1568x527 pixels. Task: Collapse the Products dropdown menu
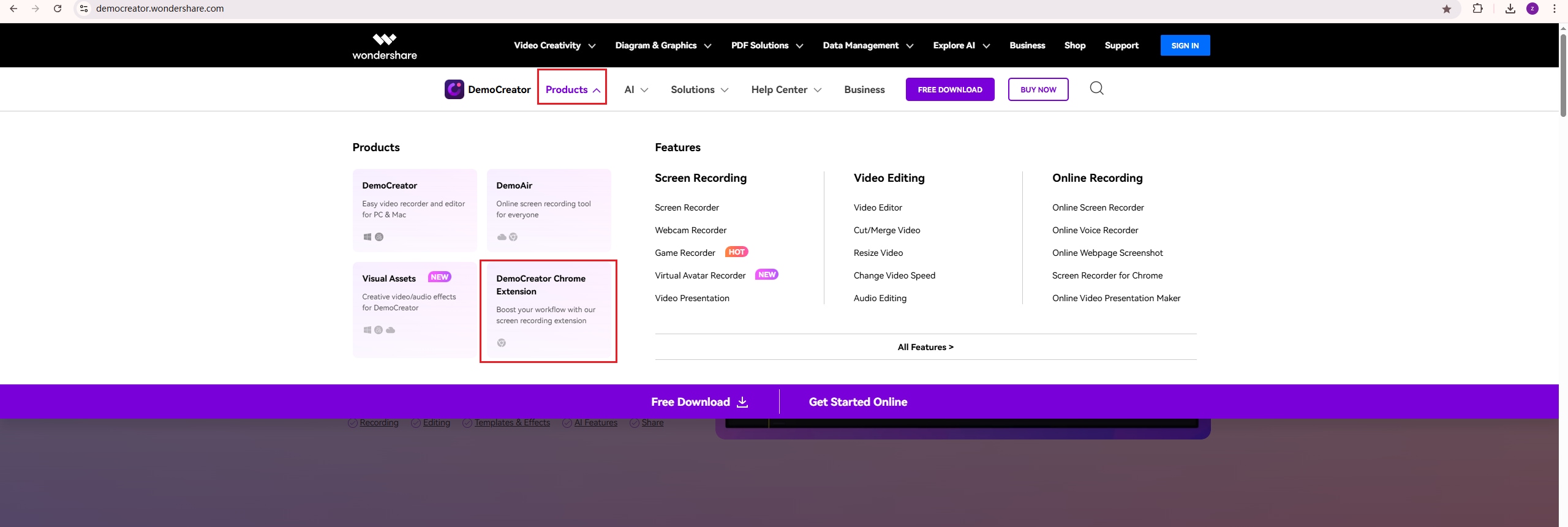click(x=572, y=89)
